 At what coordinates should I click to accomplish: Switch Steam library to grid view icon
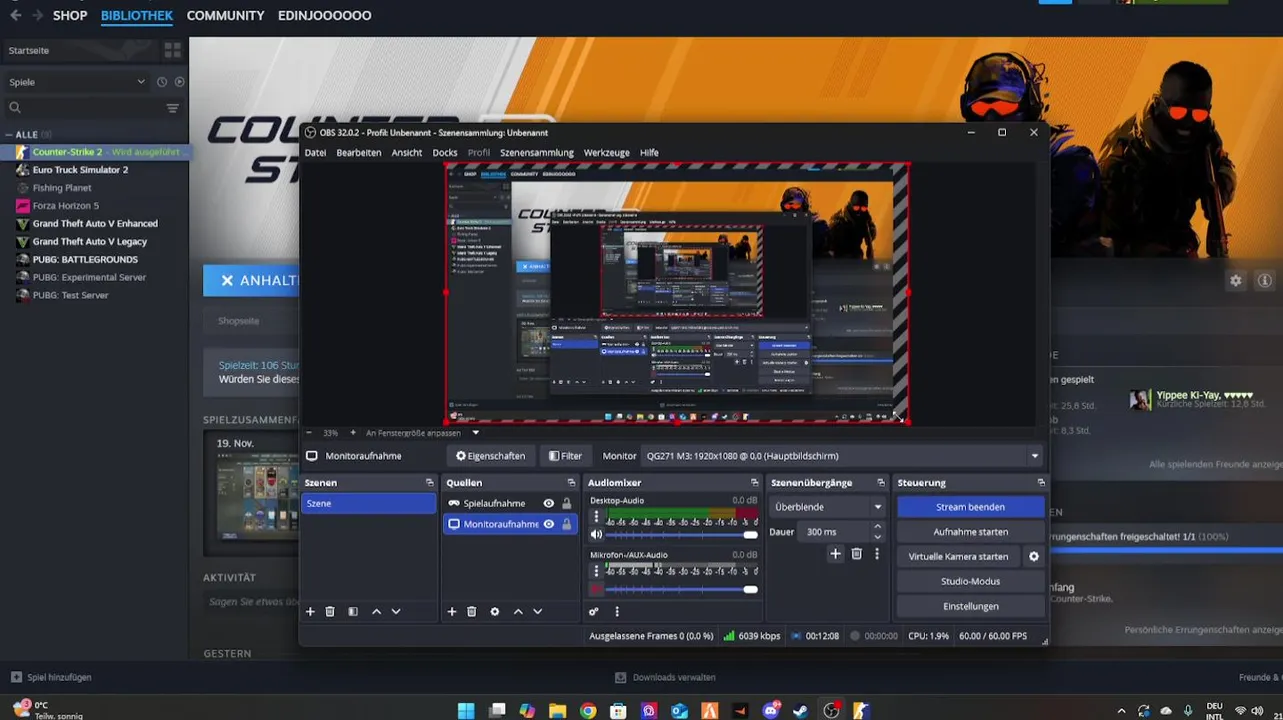[x=172, y=50]
